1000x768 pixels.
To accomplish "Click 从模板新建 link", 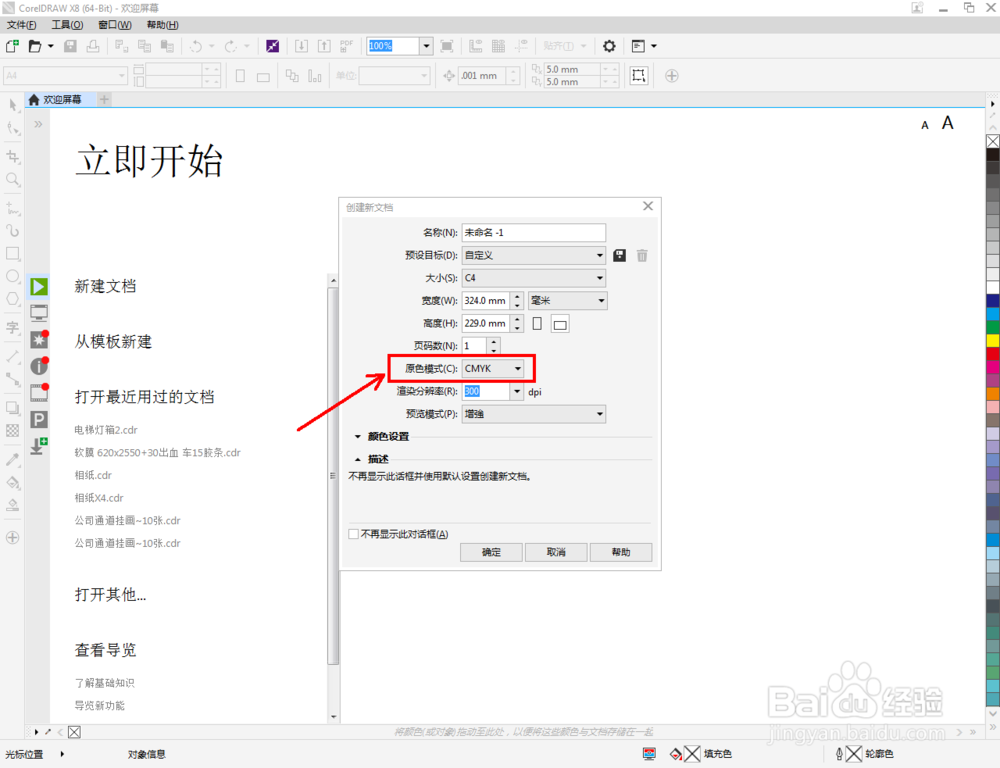I will pyautogui.click(x=114, y=342).
